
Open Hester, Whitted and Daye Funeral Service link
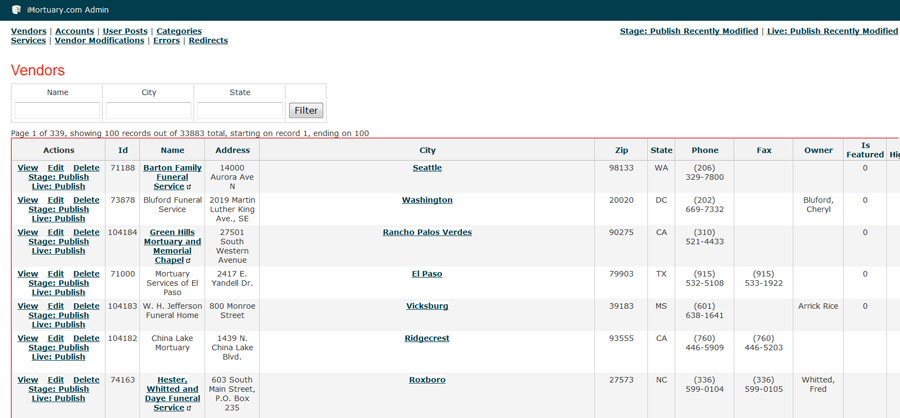(172, 394)
